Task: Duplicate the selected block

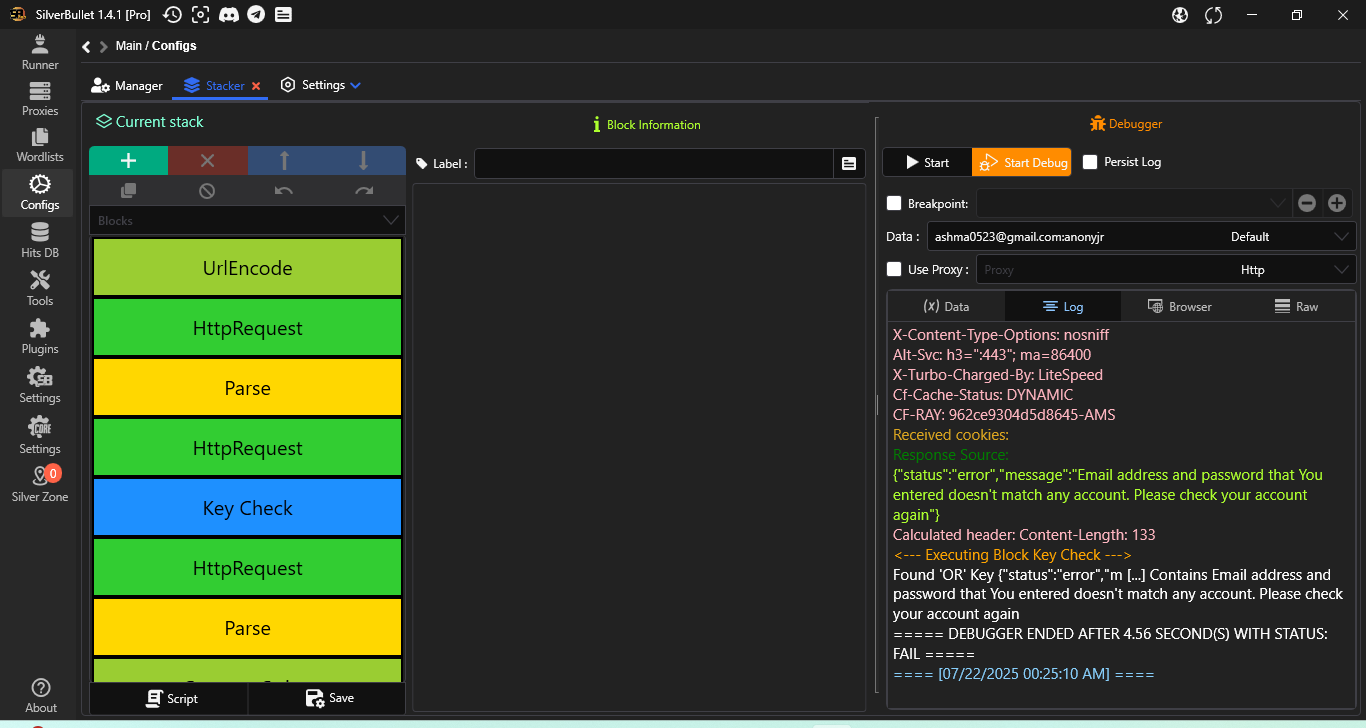Action: 128,191
